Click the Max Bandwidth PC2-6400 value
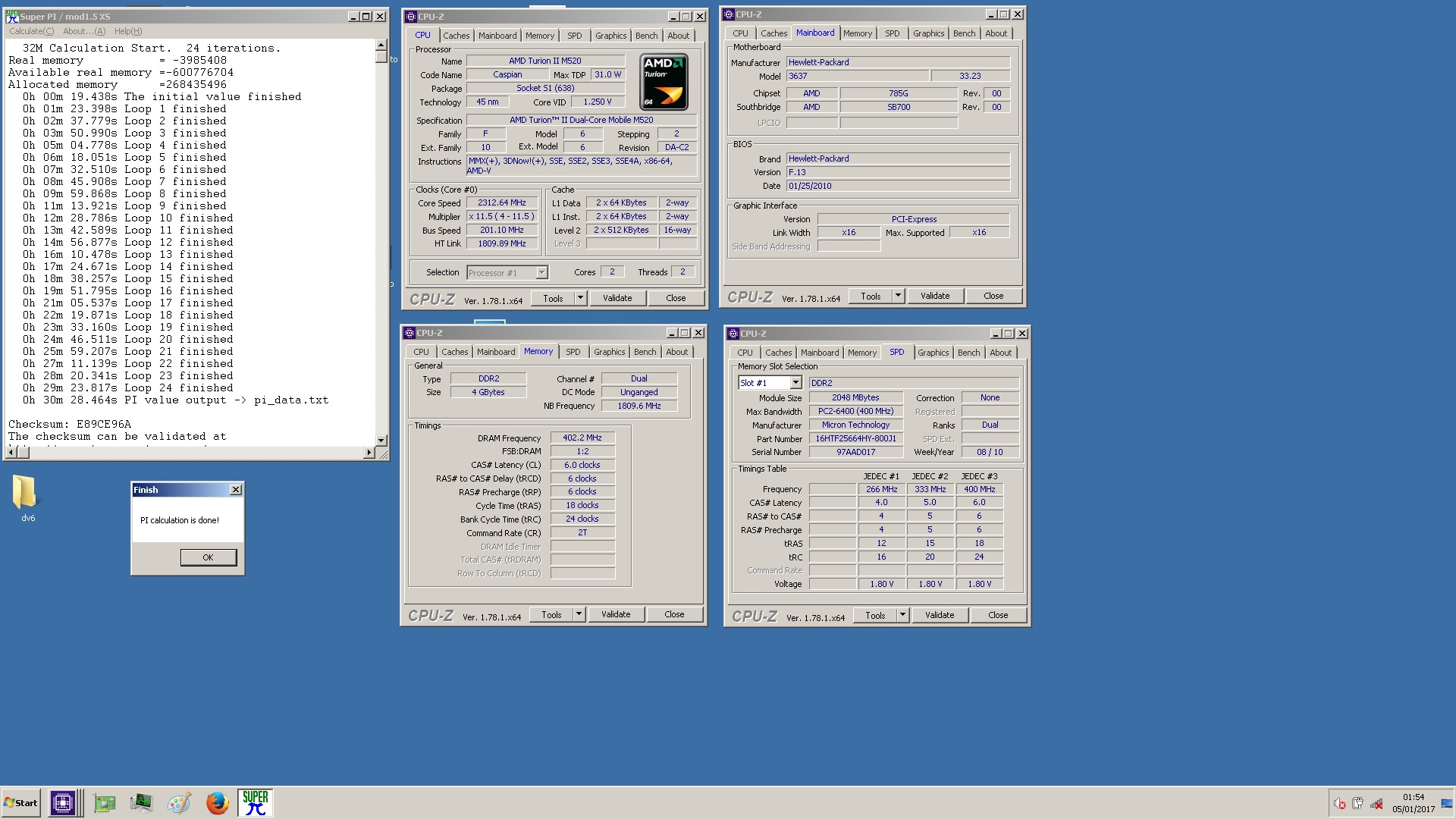Screen dimensions: 1456x819 pyautogui.click(x=855, y=411)
